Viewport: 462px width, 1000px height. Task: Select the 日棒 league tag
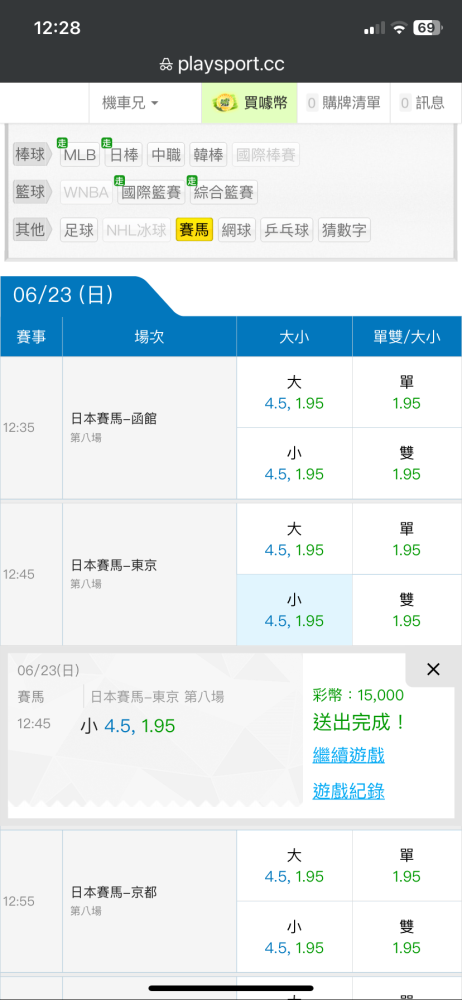124,155
